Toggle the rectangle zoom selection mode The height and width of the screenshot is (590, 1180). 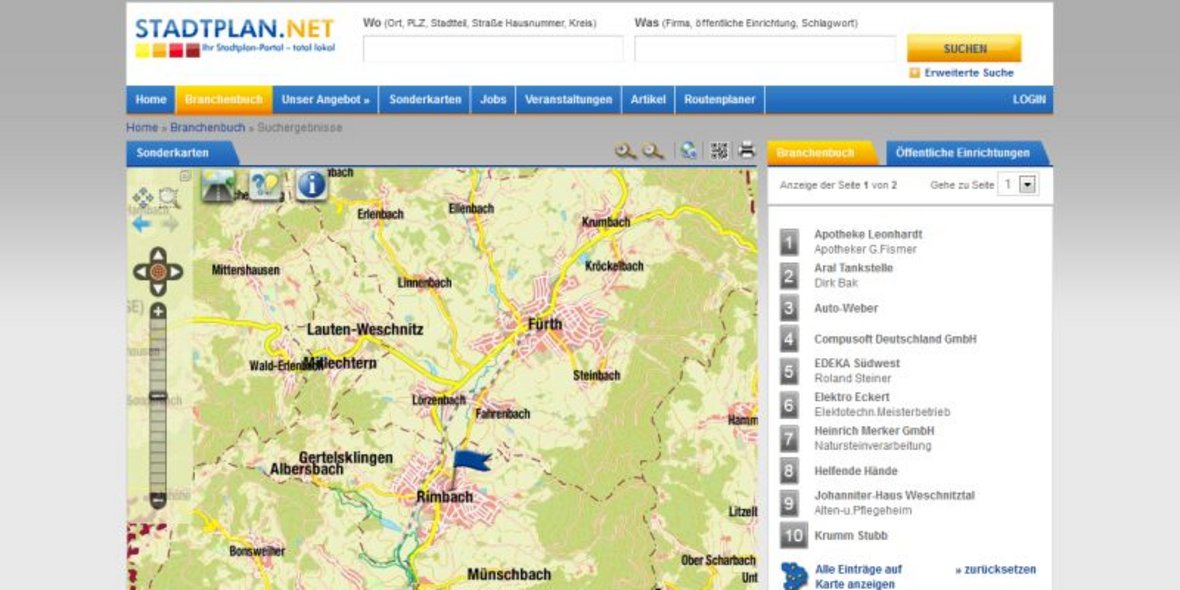tap(166, 196)
